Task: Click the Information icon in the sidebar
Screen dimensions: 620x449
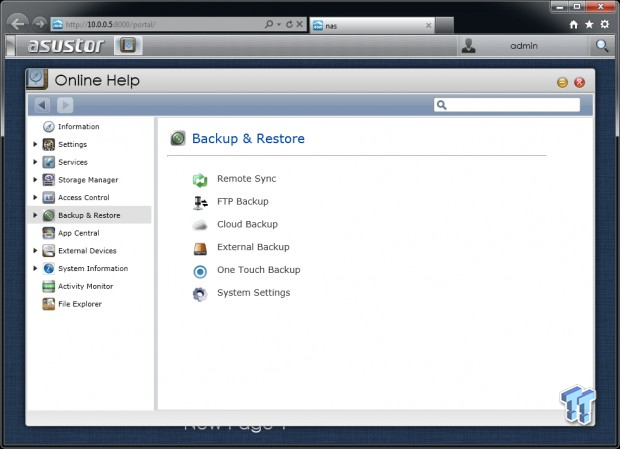Action: click(x=49, y=126)
